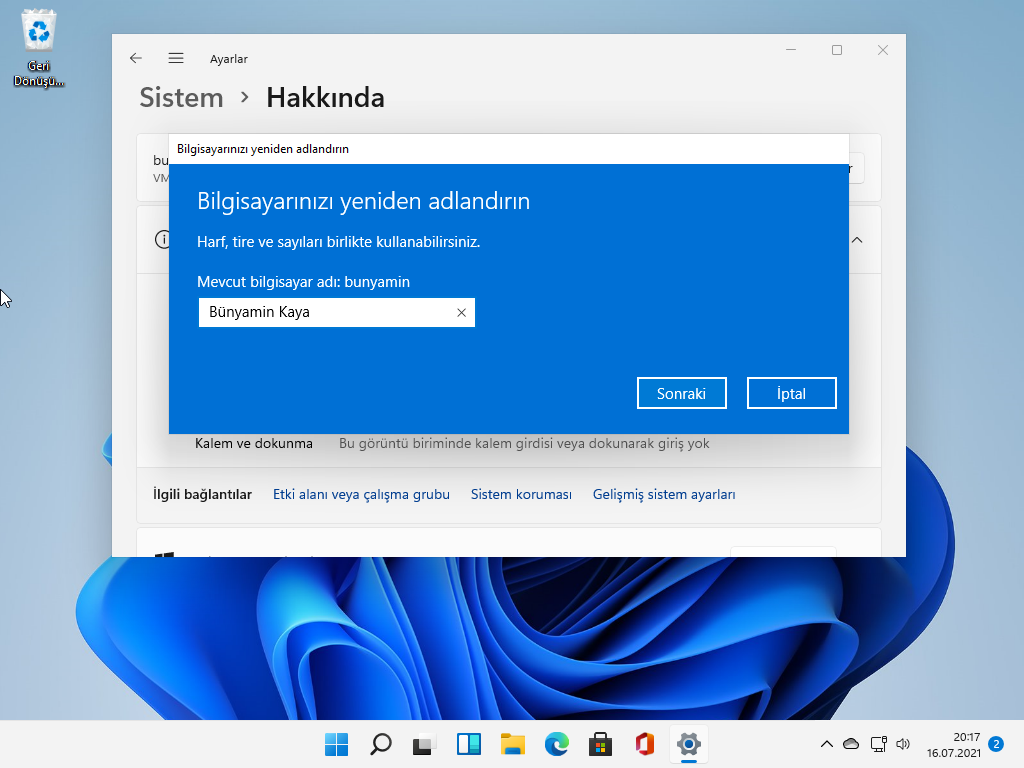Open the Microsoft Office app on the taskbar
This screenshot has height=768, width=1024.
pyautogui.click(x=644, y=744)
